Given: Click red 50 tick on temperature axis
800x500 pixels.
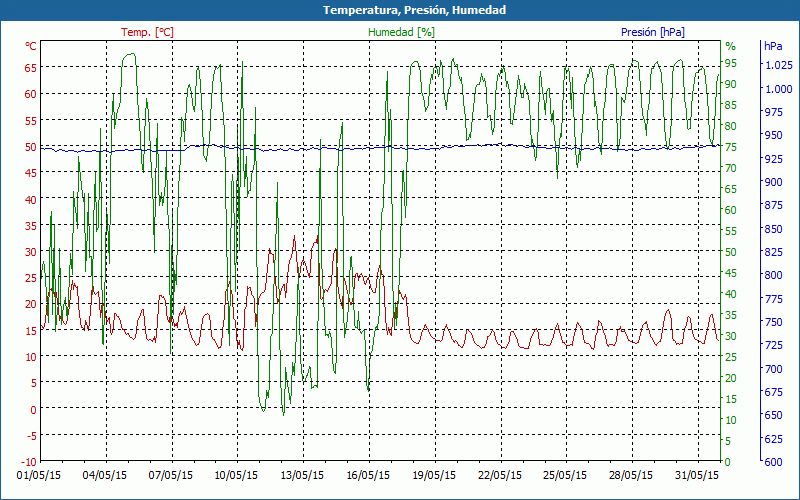Looking at the screenshot, I should pos(31,146).
